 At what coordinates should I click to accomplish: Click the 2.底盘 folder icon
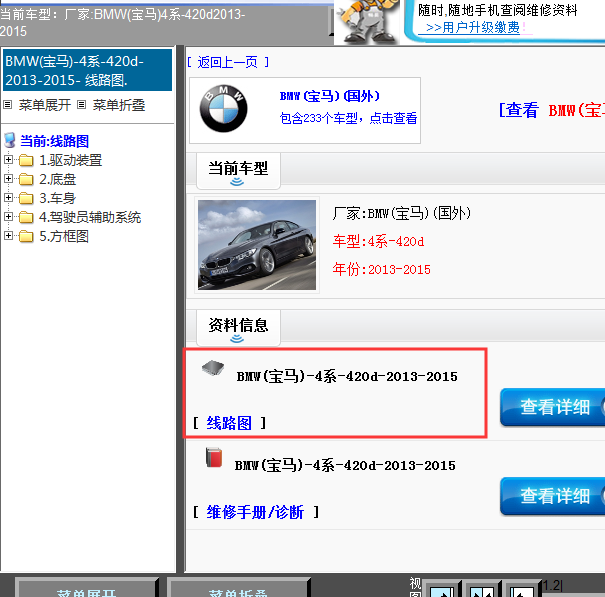(x=26, y=179)
